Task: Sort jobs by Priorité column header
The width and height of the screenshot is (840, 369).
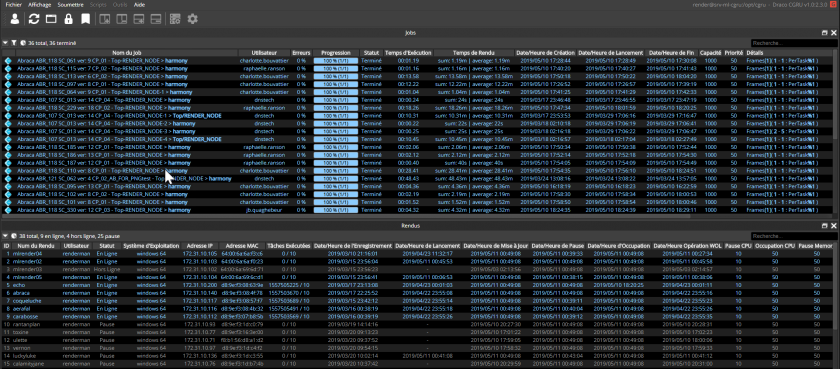Action: click(x=733, y=53)
